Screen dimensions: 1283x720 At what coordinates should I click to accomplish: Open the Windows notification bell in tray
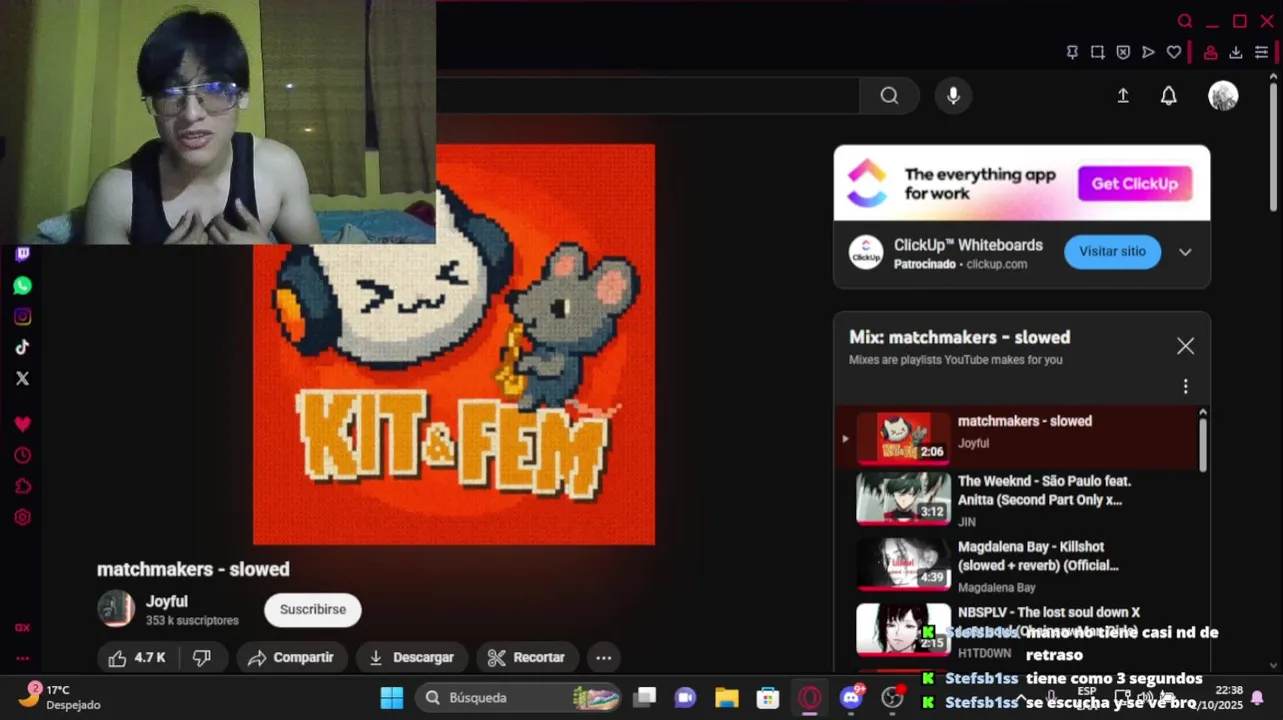coord(1258,697)
